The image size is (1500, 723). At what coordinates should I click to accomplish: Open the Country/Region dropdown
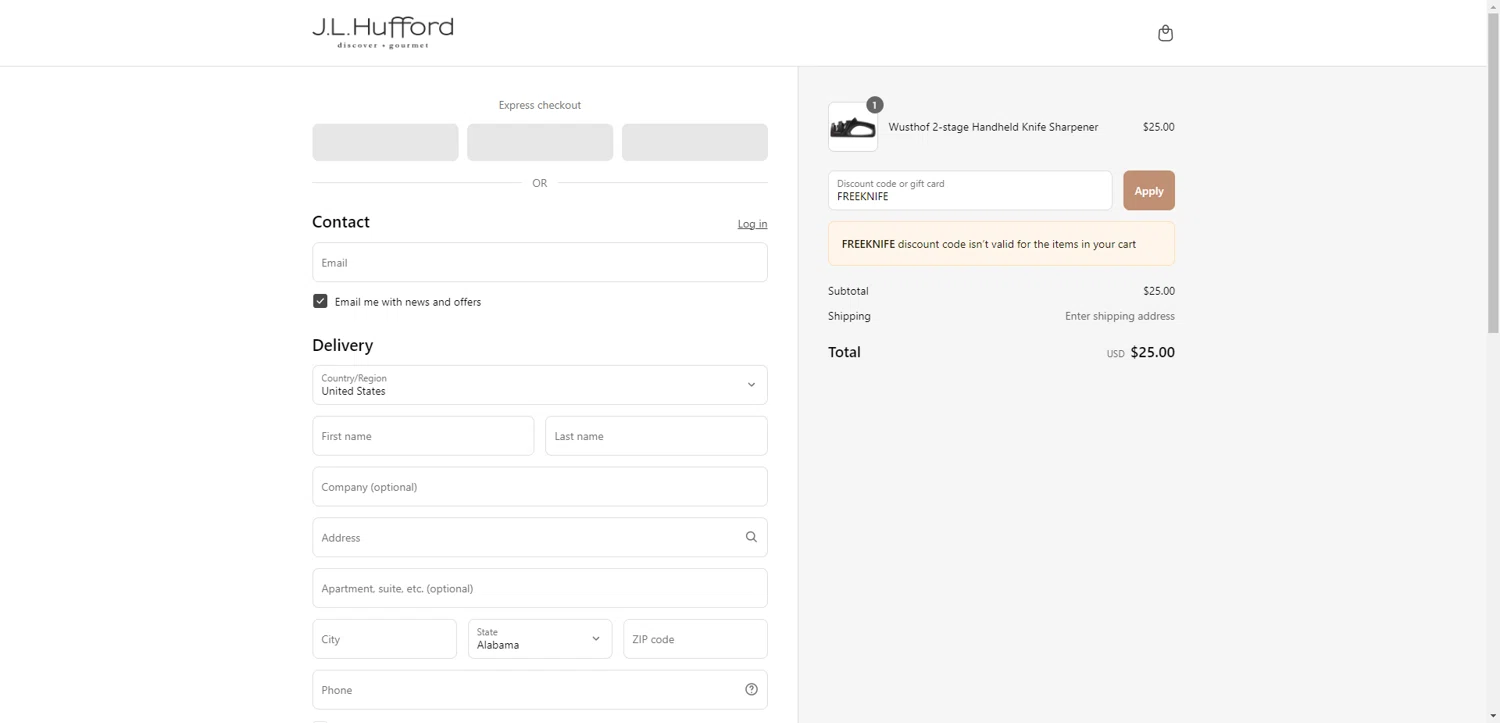click(x=540, y=385)
